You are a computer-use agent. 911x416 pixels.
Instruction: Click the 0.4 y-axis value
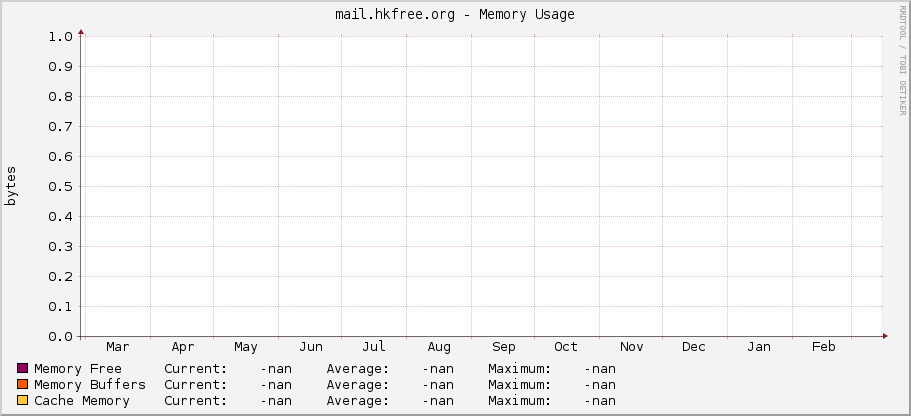click(60, 217)
